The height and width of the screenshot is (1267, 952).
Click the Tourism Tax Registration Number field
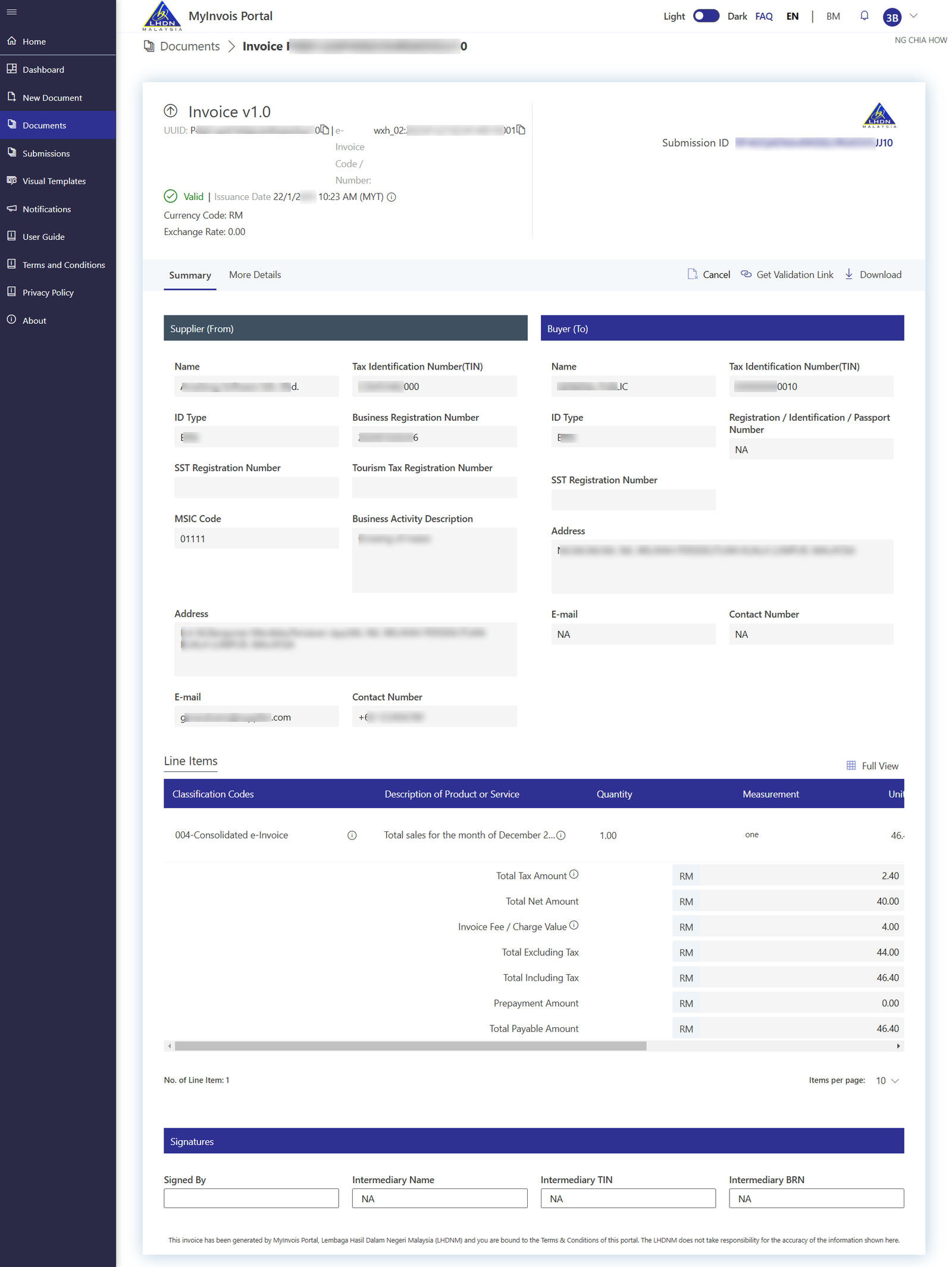click(434, 488)
